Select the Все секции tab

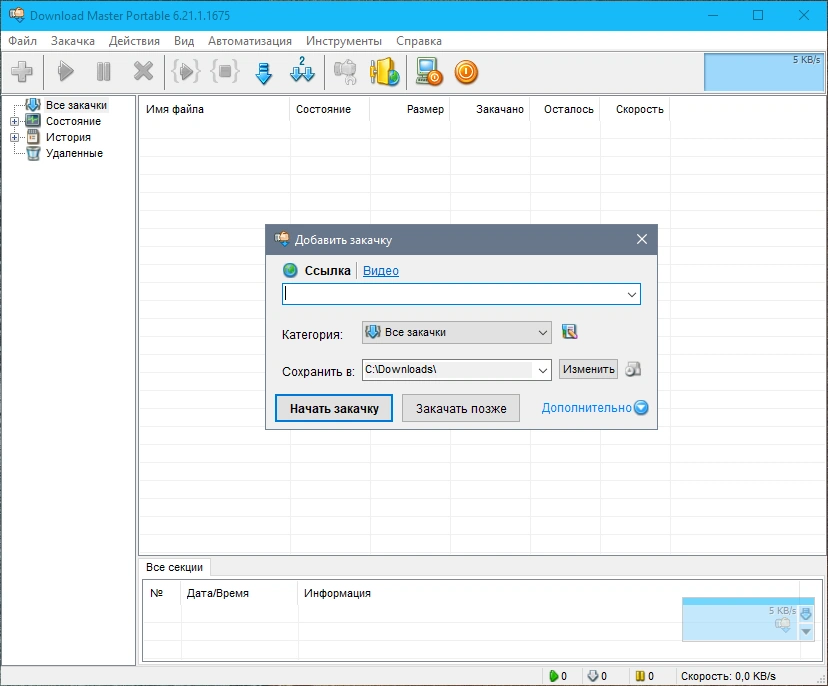pyautogui.click(x=174, y=567)
